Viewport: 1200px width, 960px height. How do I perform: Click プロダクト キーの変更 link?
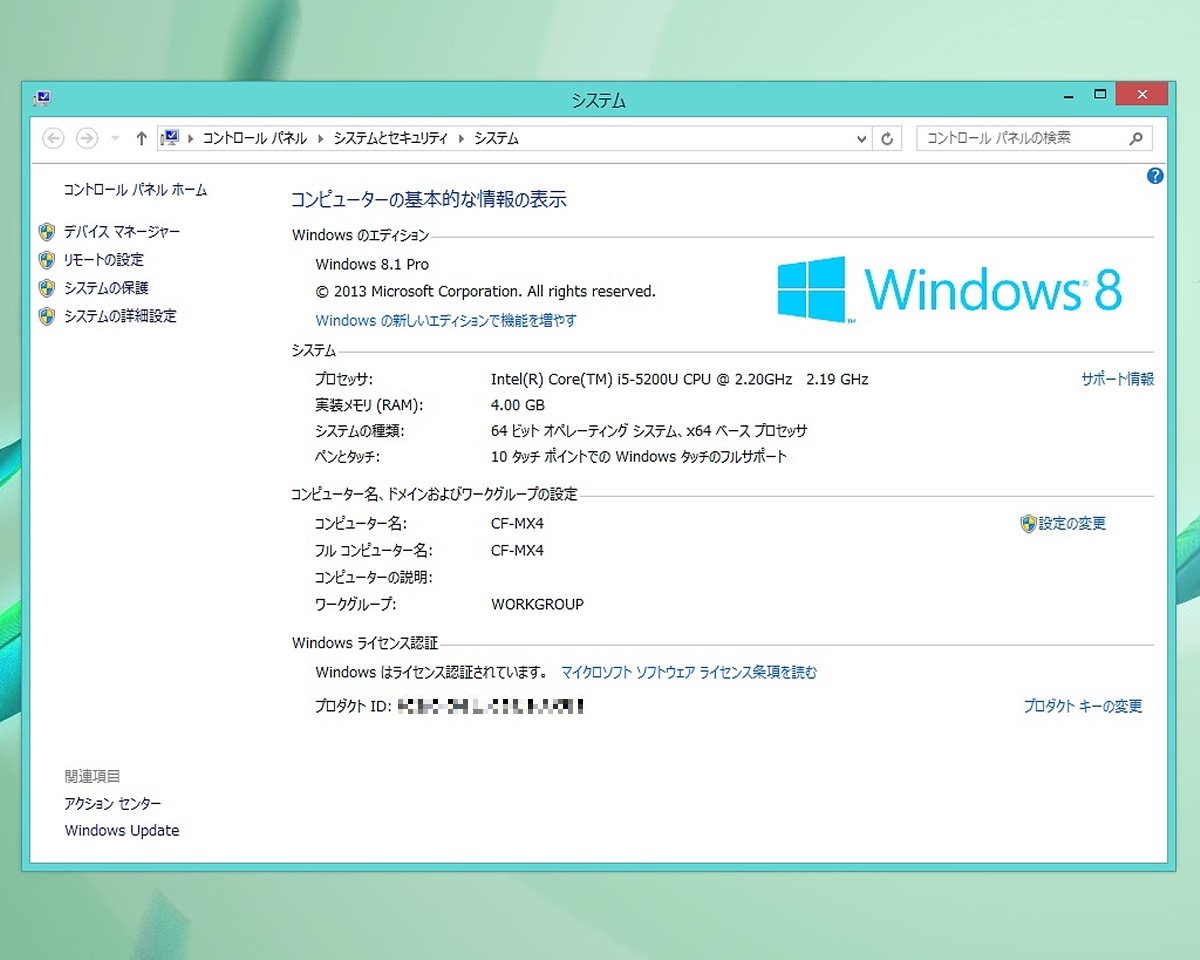(x=1082, y=706)
